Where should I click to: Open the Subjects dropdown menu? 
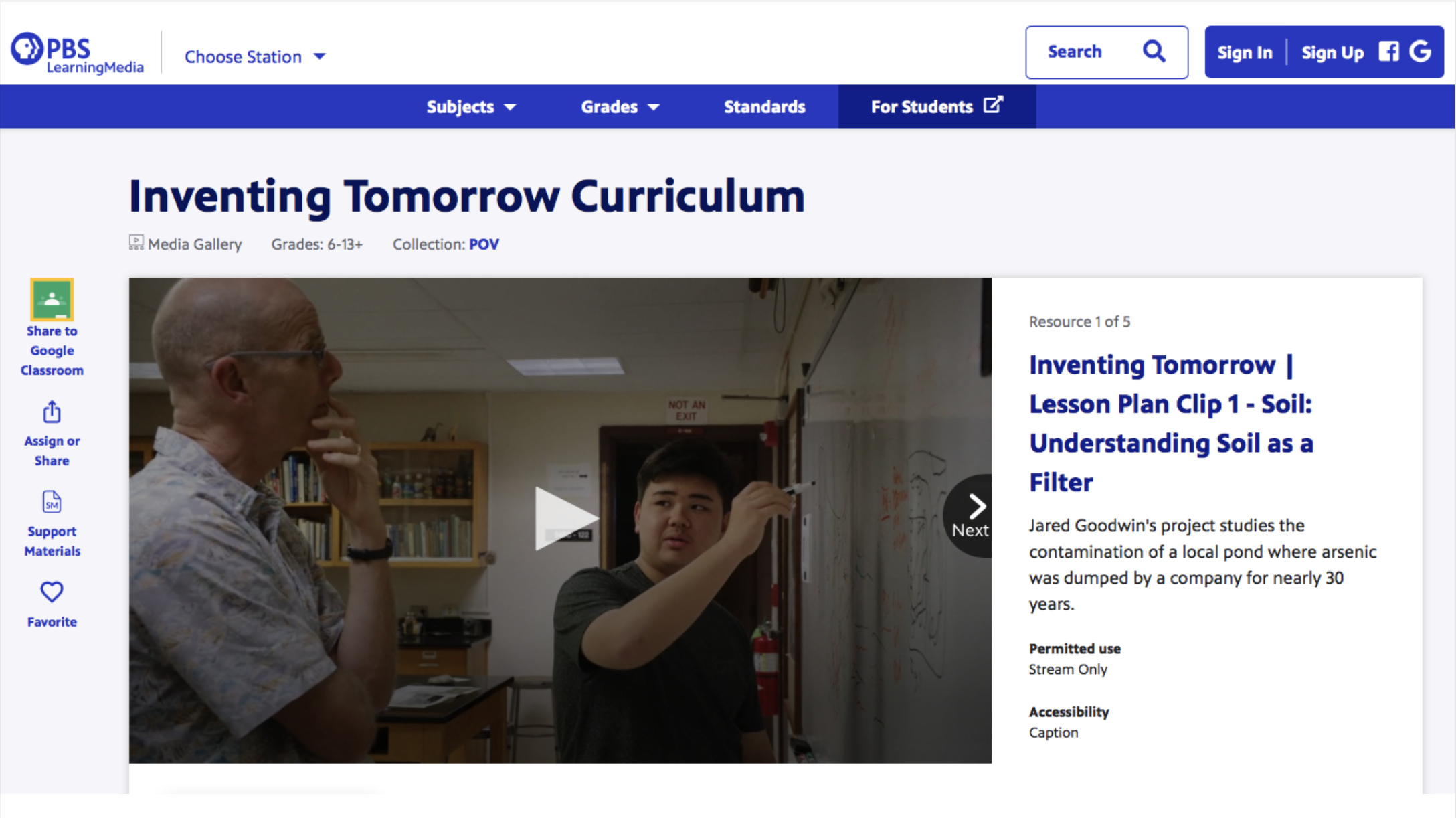[x=471, y=107]
